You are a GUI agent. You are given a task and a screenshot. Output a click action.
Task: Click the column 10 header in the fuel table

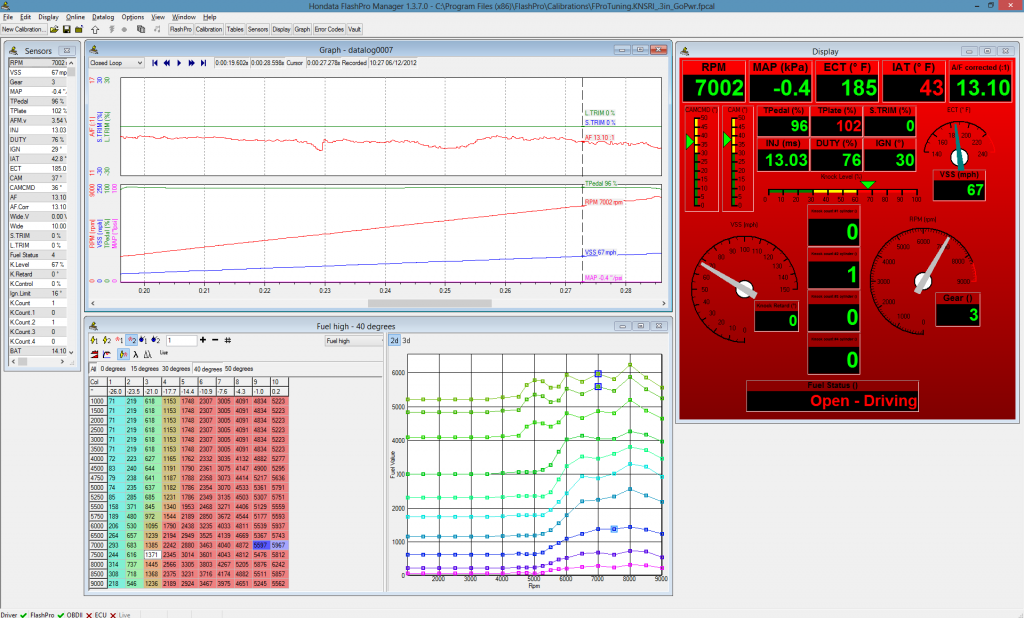(x=278, y=382)
